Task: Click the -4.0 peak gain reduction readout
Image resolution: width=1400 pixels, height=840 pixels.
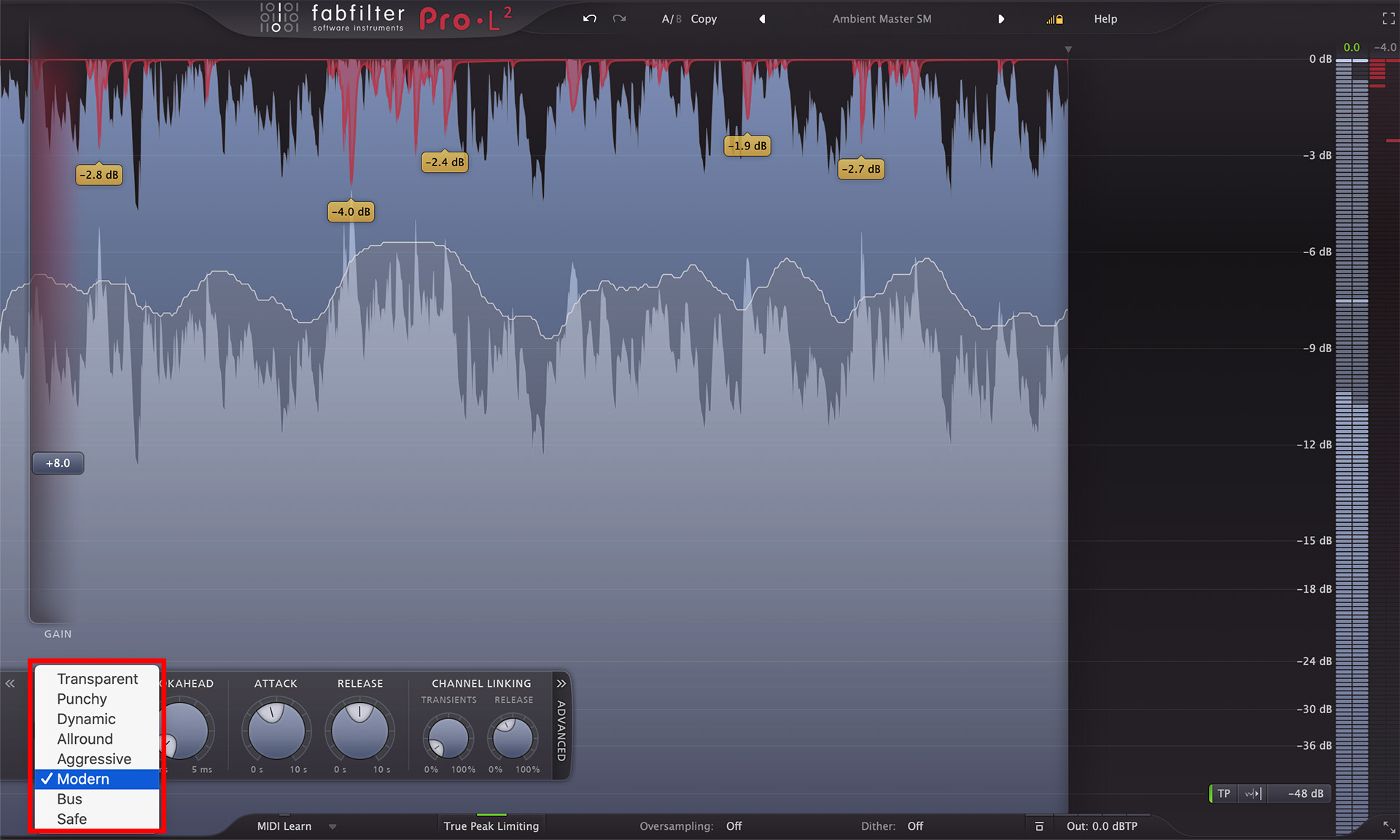Action: coord(1385,47)
